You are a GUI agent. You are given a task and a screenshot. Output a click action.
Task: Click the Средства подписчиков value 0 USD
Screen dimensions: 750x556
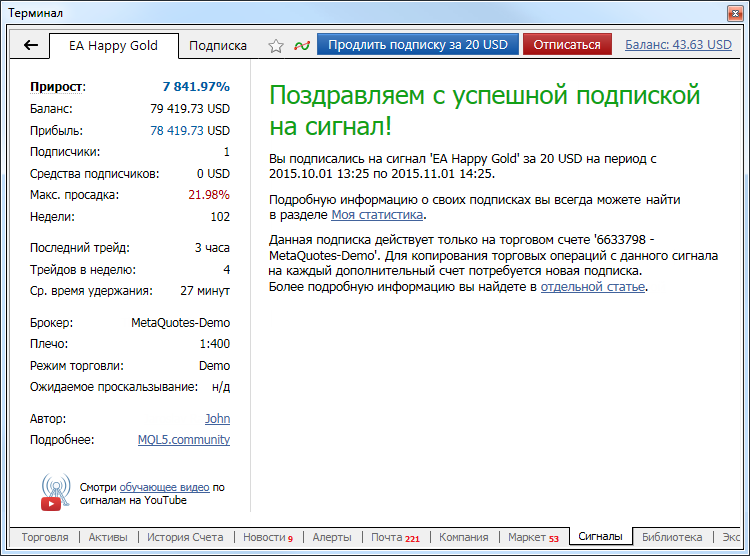click(x=213, y=174)
